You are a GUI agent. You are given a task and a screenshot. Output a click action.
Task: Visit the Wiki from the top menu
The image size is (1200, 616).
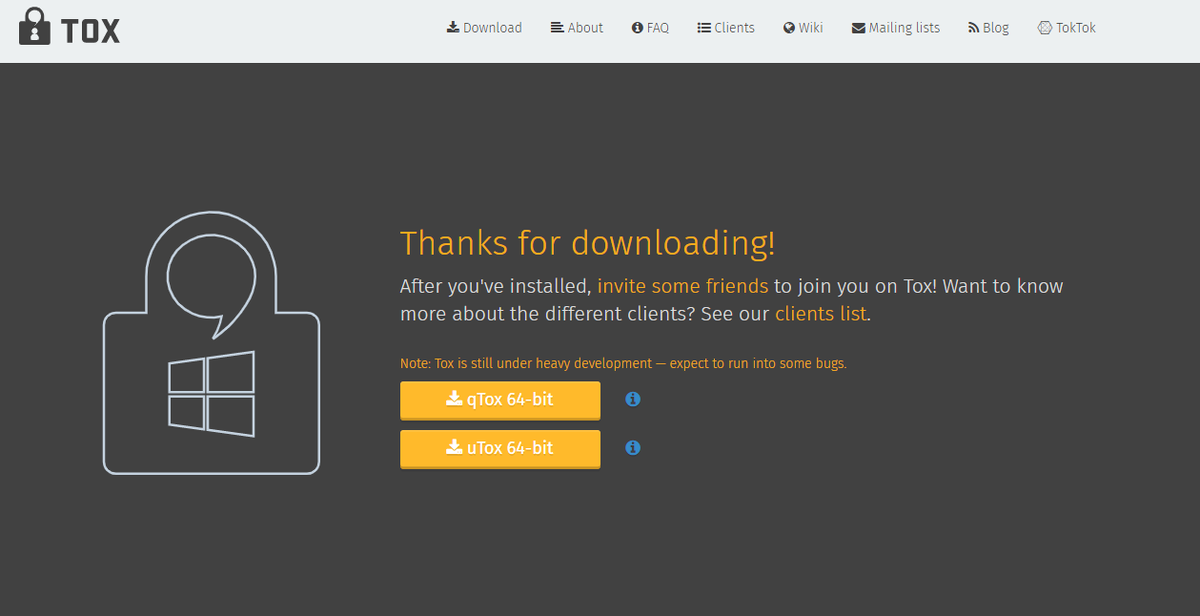(803, 28)
